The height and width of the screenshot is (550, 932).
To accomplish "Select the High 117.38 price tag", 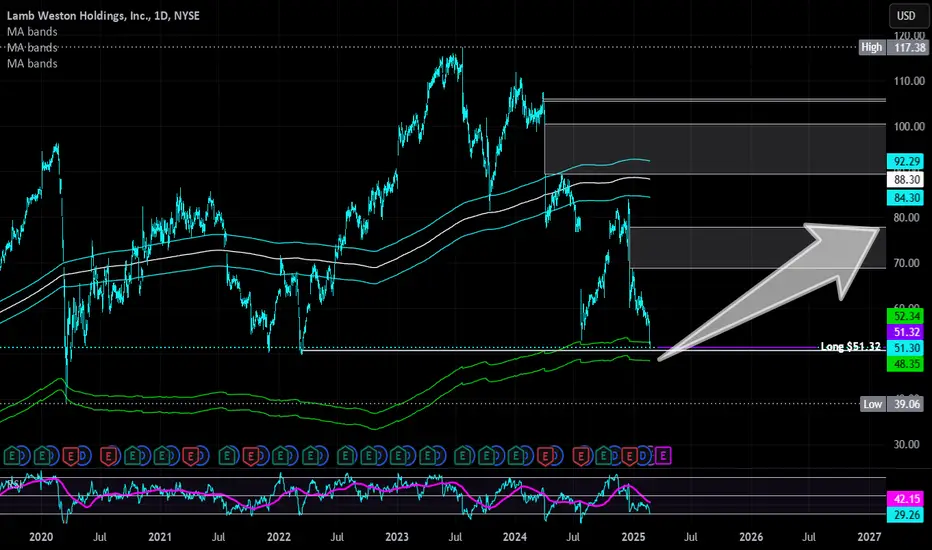I will coord(893,47).
